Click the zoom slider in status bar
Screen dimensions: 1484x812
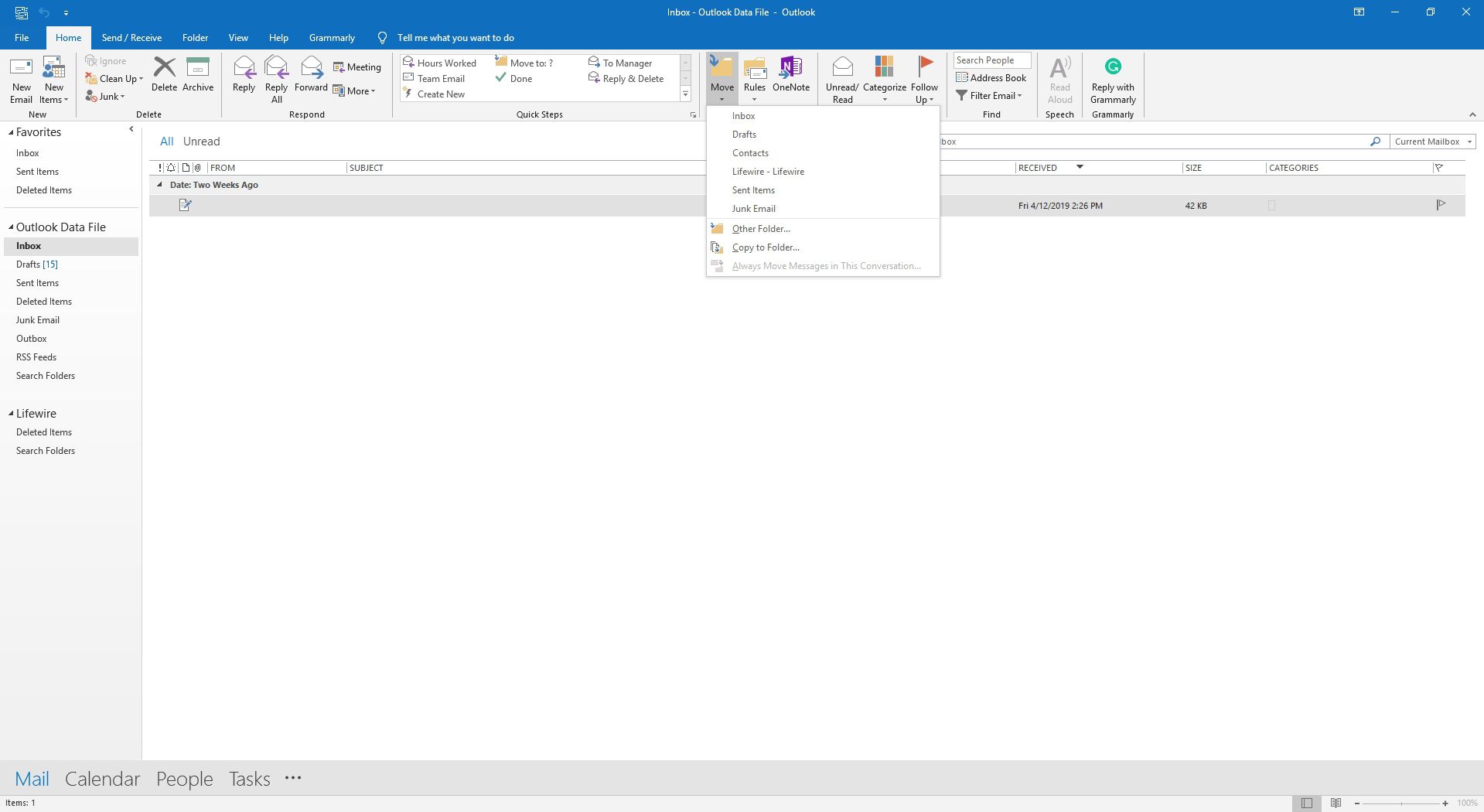[x=1401, y=803]
